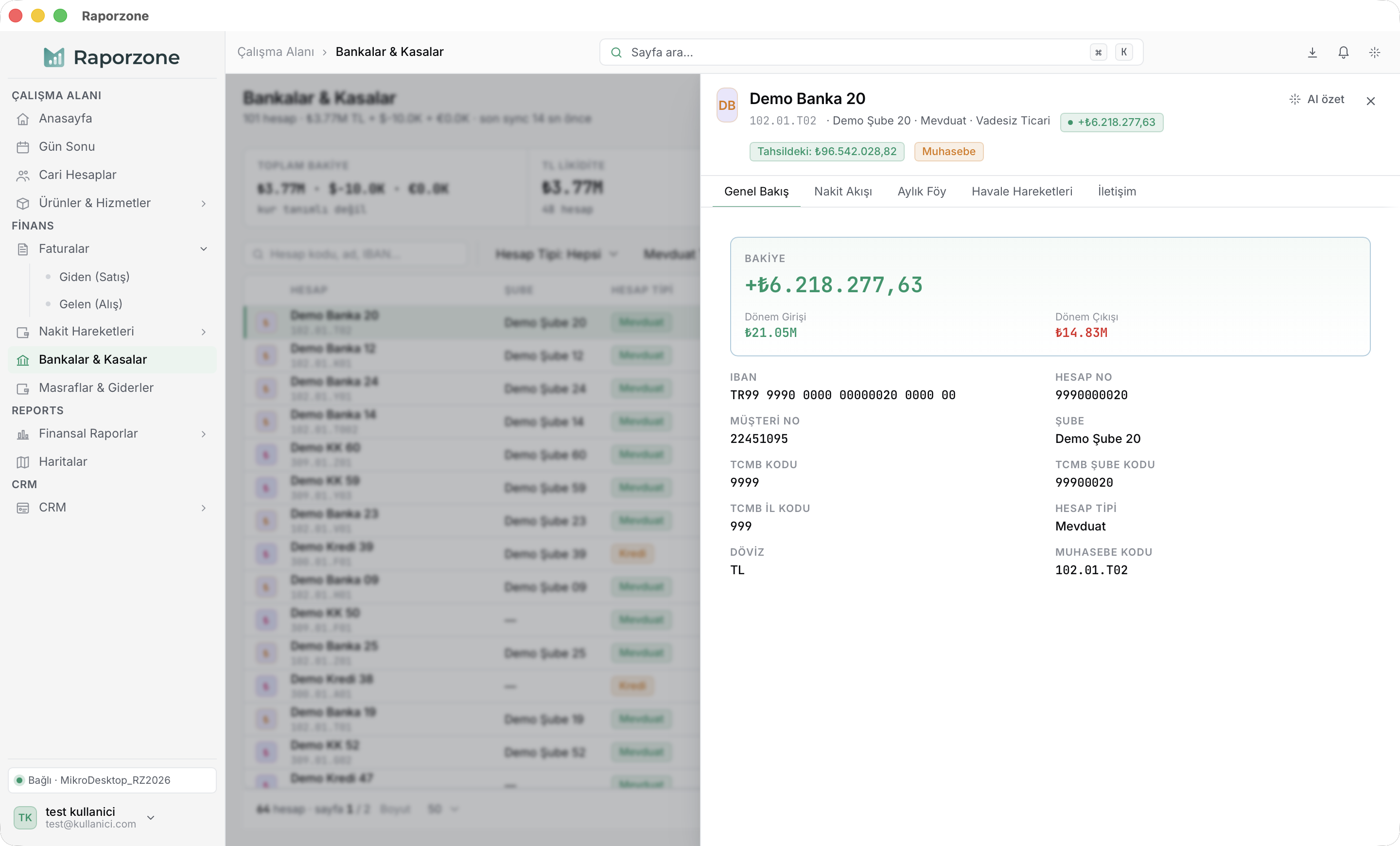Close the Demo Banka 20 detail panel
Viewport: 1400px width, 846px height.
pos(1370,101)
